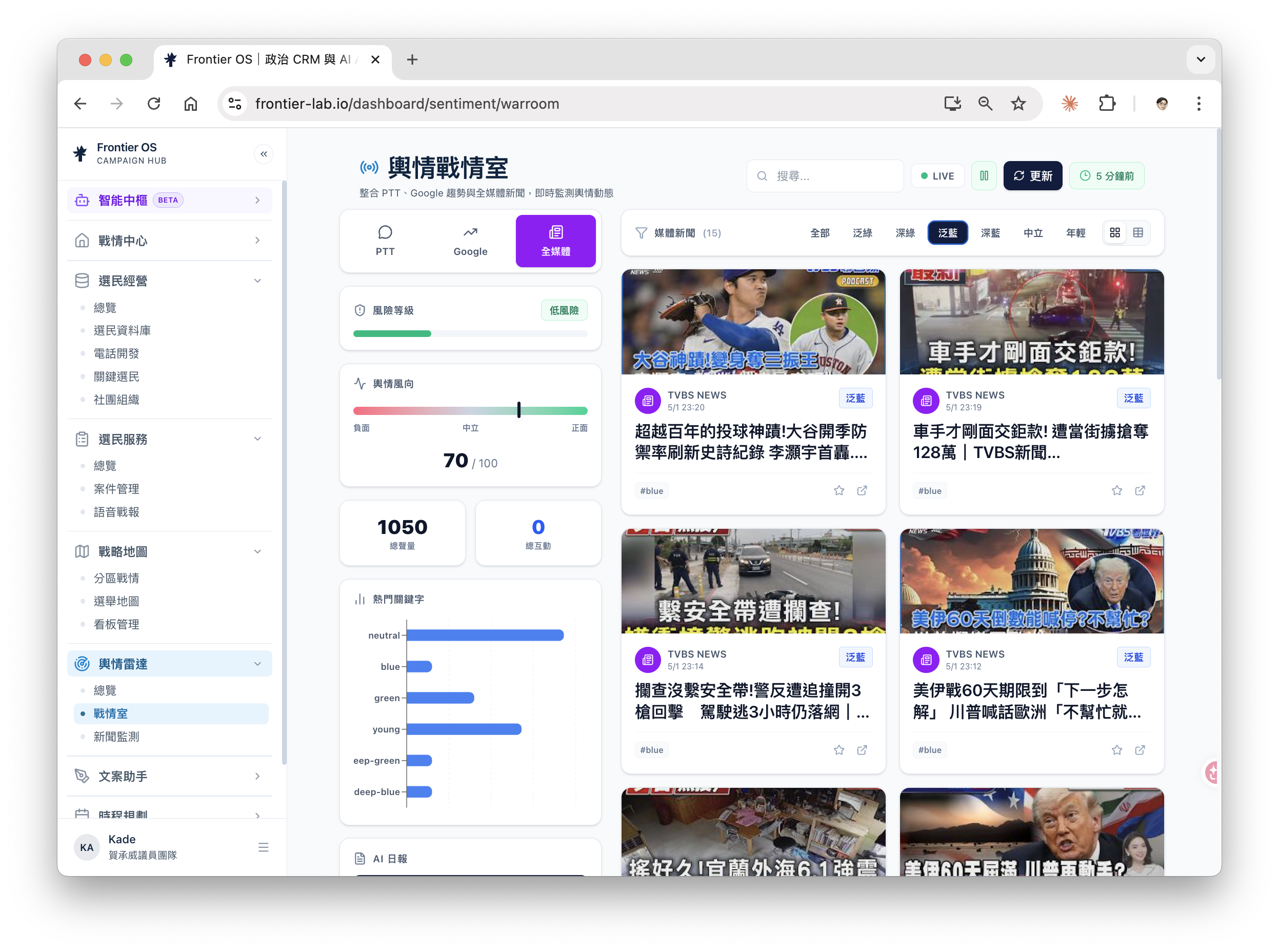The height and width of the screenshot is (952, 1279).
Task: Open the browser extensions puzzle icon
Action: pyautogui.click(x=1107, y=104)
